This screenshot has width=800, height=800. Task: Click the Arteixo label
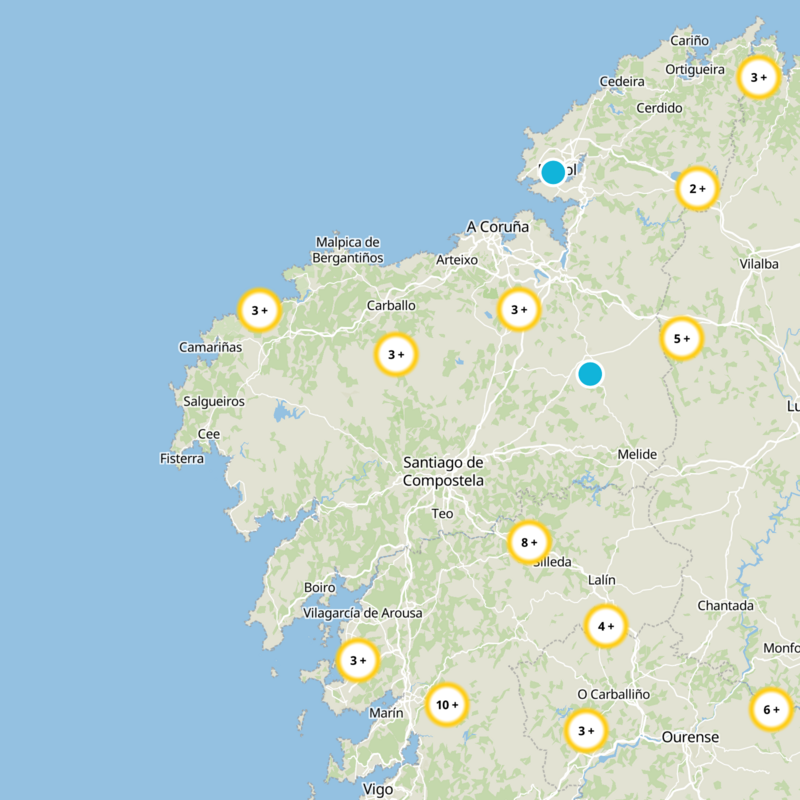pos(457,260)
